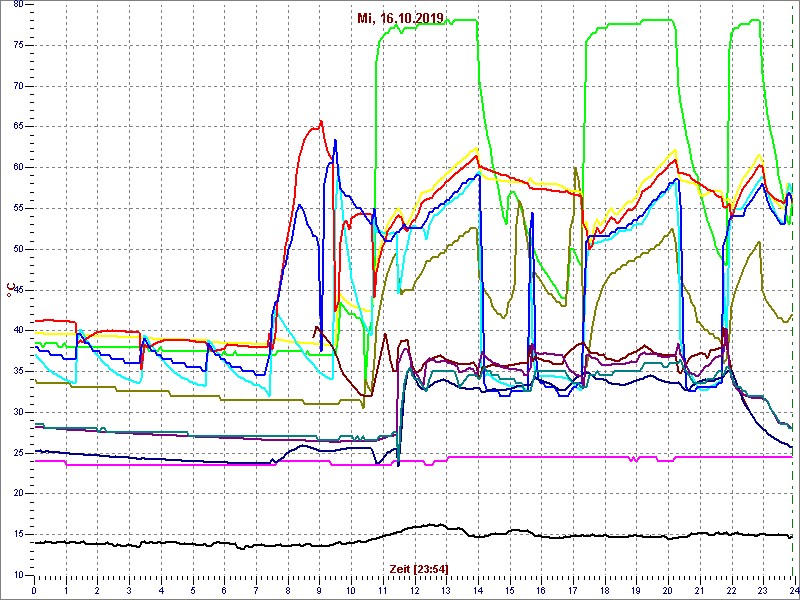
Task: Click the °C unit label on vertical axis
Action: (11, 290)
